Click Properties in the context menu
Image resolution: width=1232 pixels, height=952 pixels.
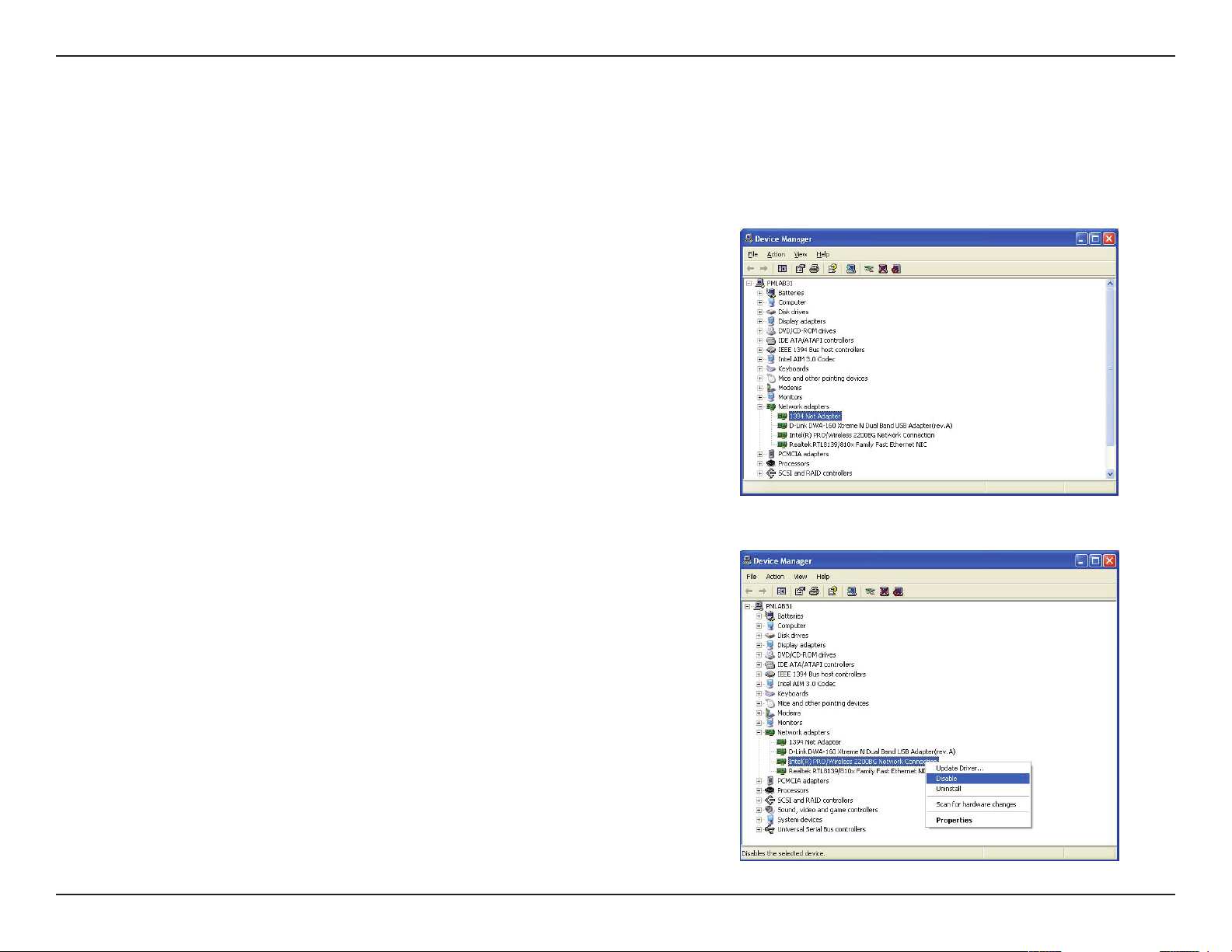pyautogui.click(x=954, y=821)
